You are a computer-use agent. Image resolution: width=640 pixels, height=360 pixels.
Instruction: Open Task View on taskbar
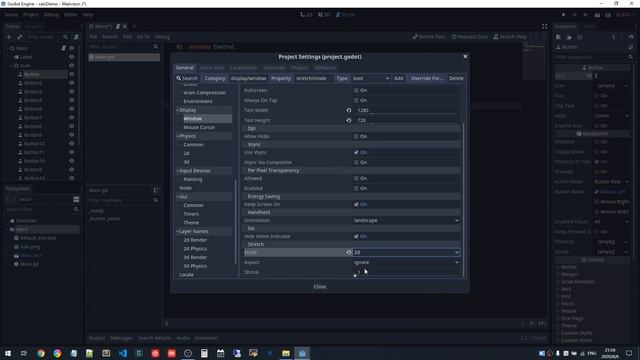click(x=24, y=353)
